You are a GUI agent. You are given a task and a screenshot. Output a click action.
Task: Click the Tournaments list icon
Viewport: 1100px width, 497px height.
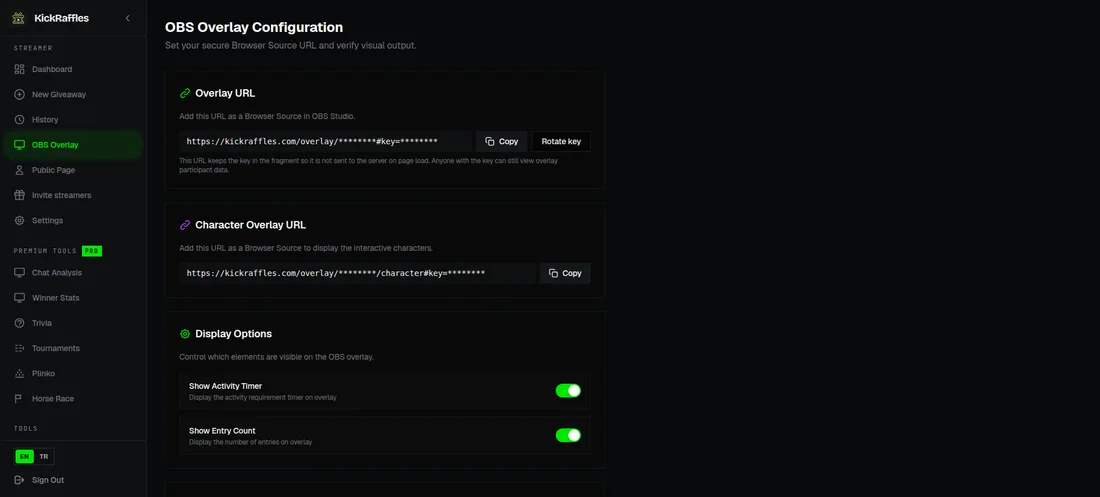(20, 348)
